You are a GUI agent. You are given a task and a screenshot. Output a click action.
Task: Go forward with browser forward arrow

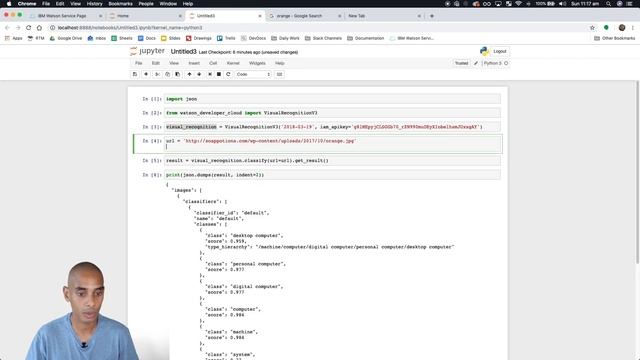click(18, 28)
